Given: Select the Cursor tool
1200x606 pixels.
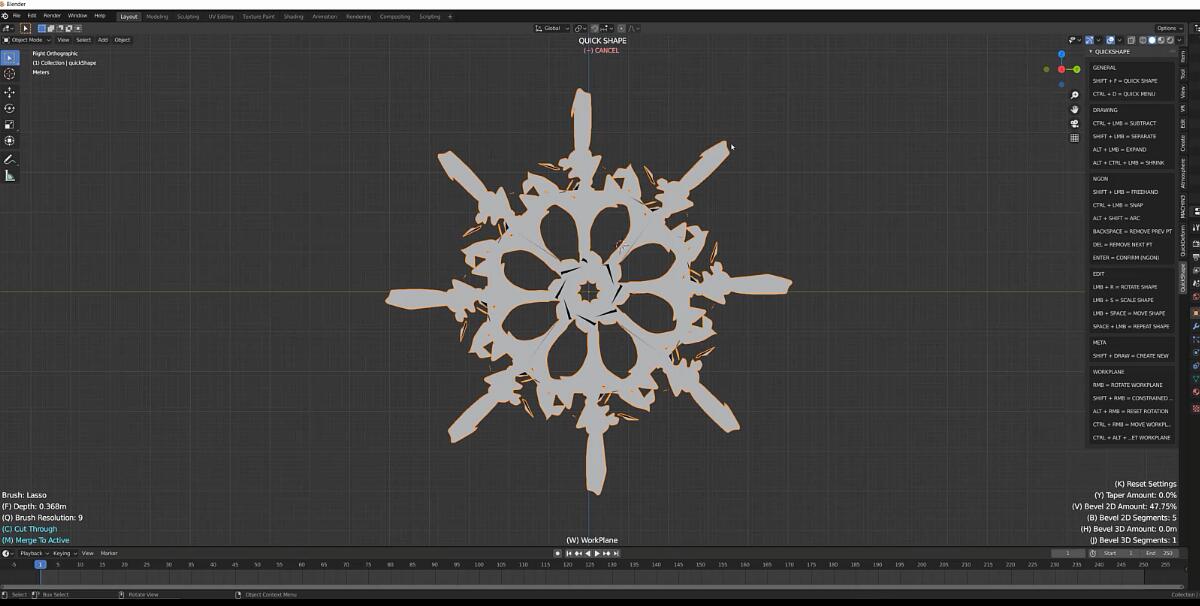Looking at the screenshot, I should (10, 74).
